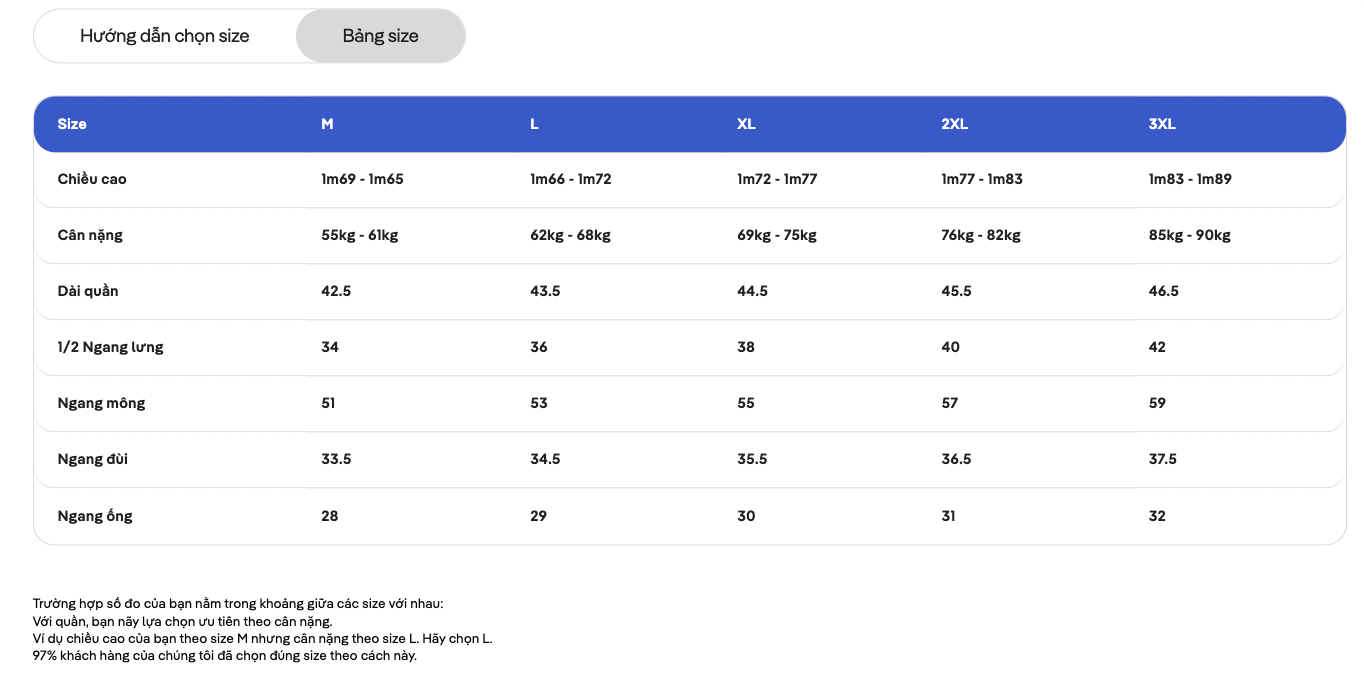Click the 97% khách hàng note text
Image resolution: width=1364 pixels, height=686 pixels.
[x=224, y=656]
